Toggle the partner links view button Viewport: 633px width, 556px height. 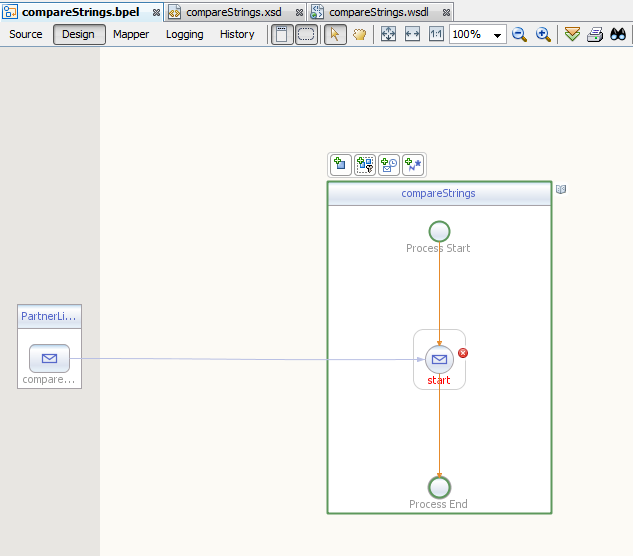[x=283, y=34]
